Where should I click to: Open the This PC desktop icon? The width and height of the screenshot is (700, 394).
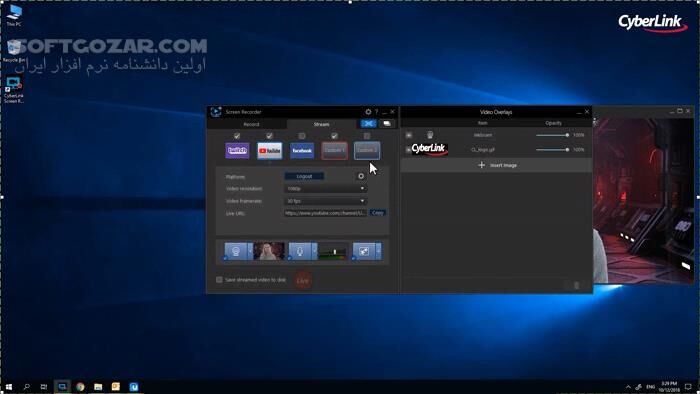[x=14, y=16]
